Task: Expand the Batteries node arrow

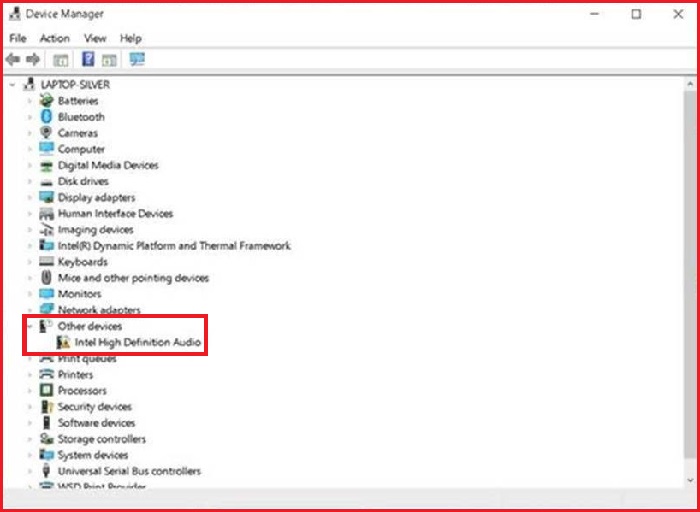Action: (x=30, y=101)
